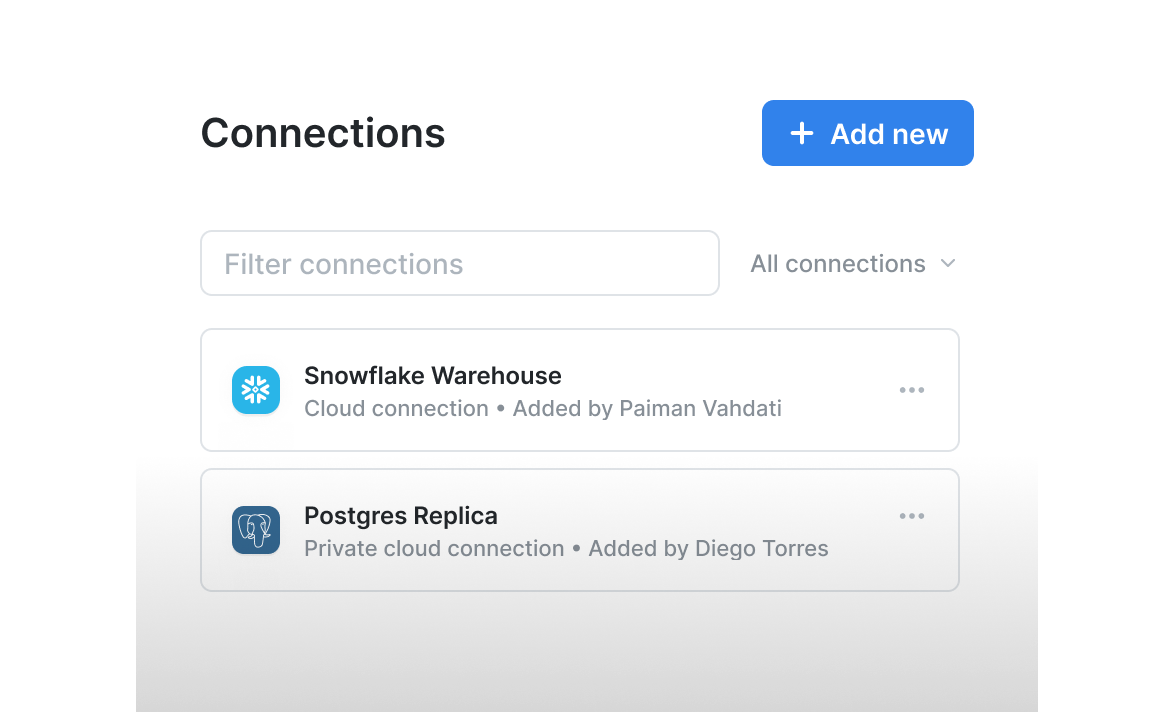Click the Add new button
1168x713 pixels.
coord(867,133)
